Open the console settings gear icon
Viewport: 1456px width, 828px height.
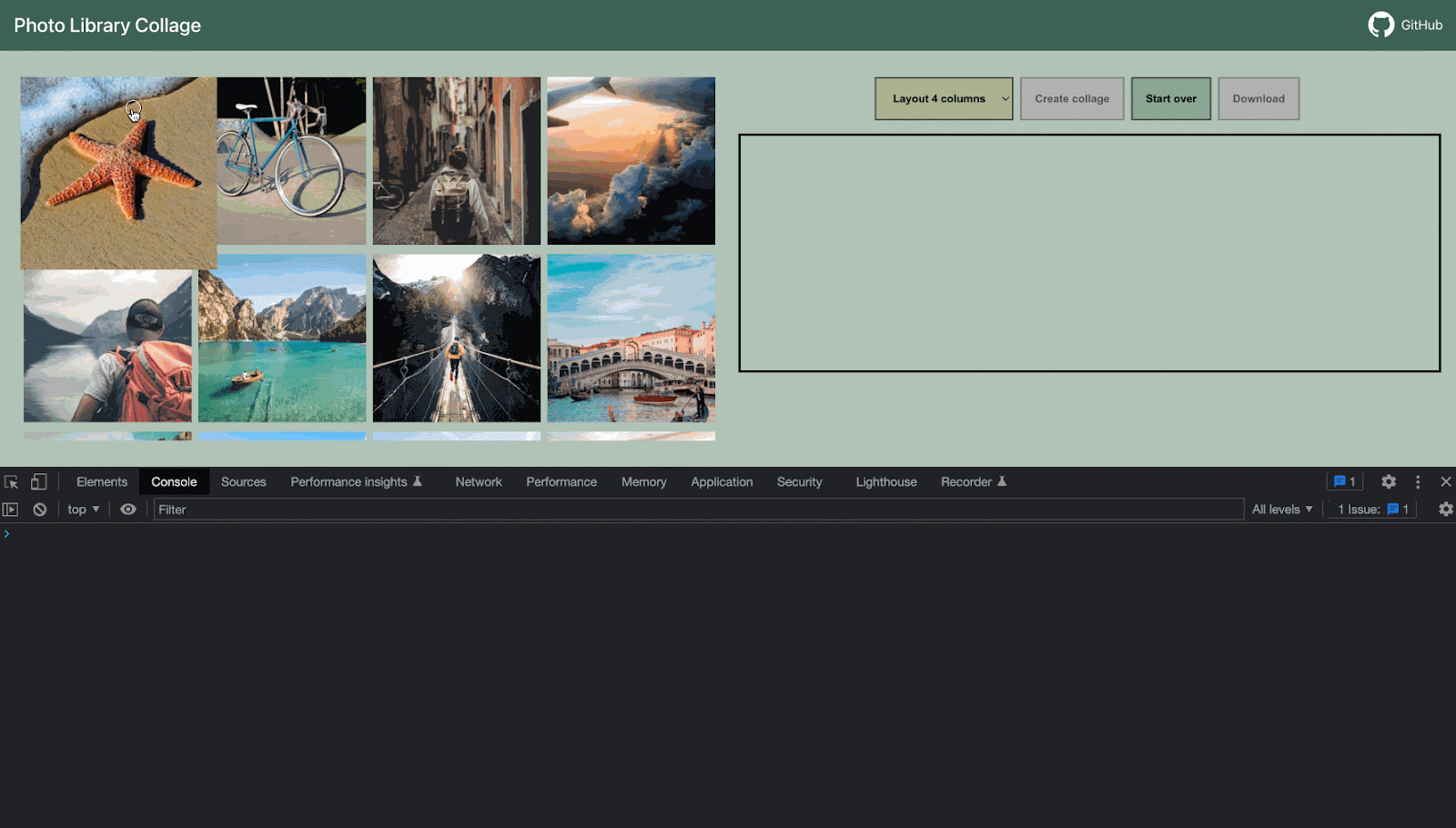coord(1445,510)
